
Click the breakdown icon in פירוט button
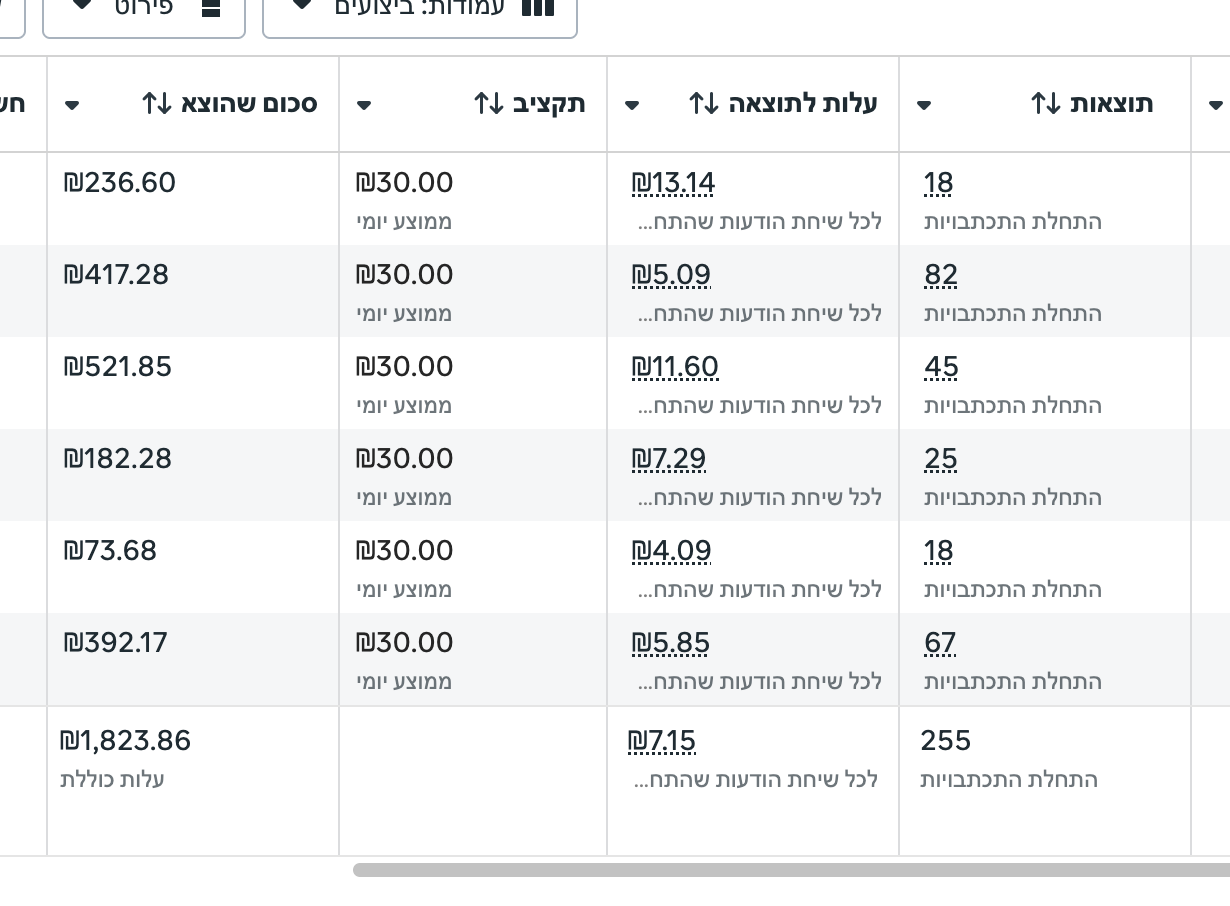click(x=211, y=8)
